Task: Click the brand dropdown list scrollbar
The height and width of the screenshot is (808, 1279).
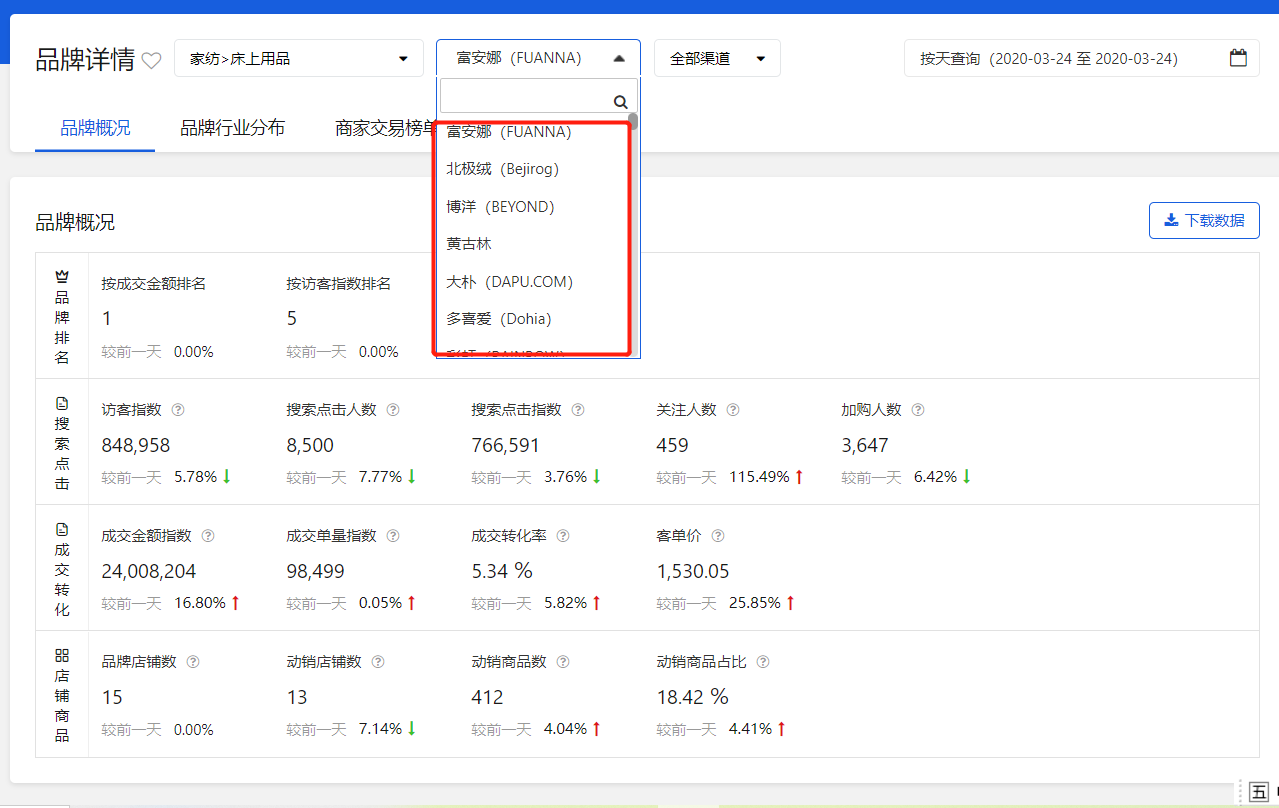Action: point(634,124)
